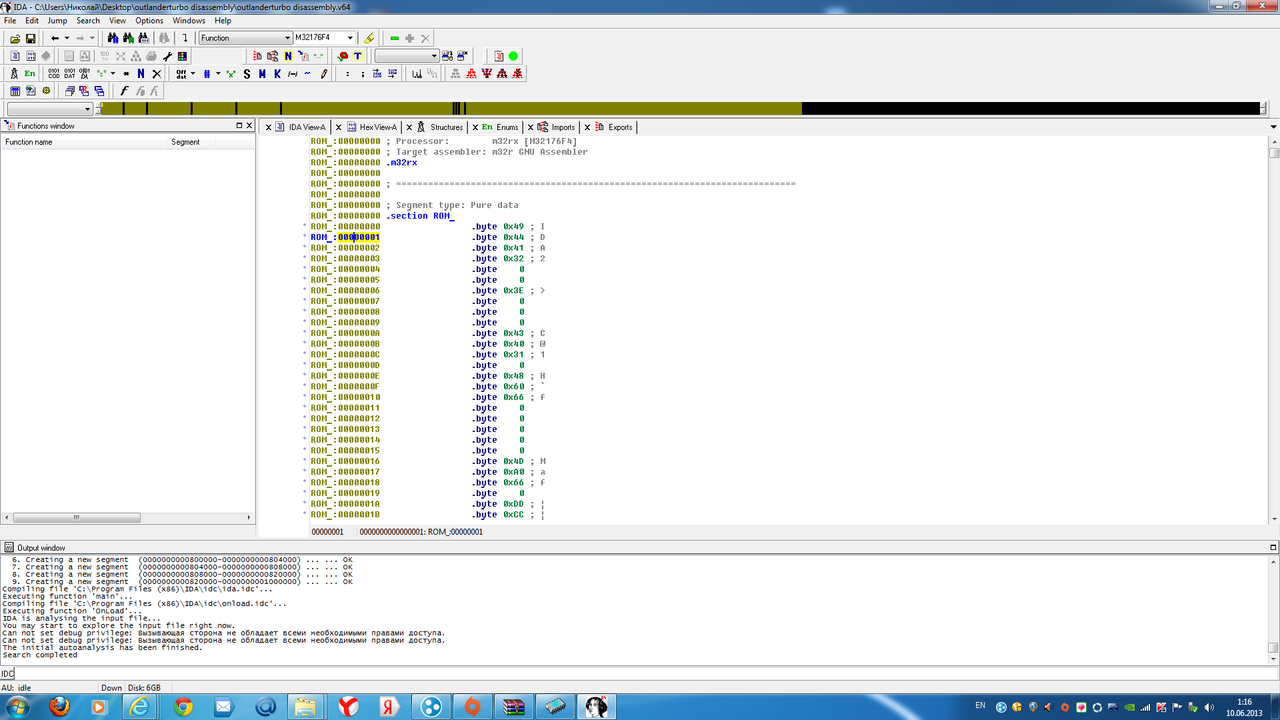Screen dimensions: 1280x720
Task: Click the black italic f function icon
Action: pyautogui.click(x=124, y=91)
